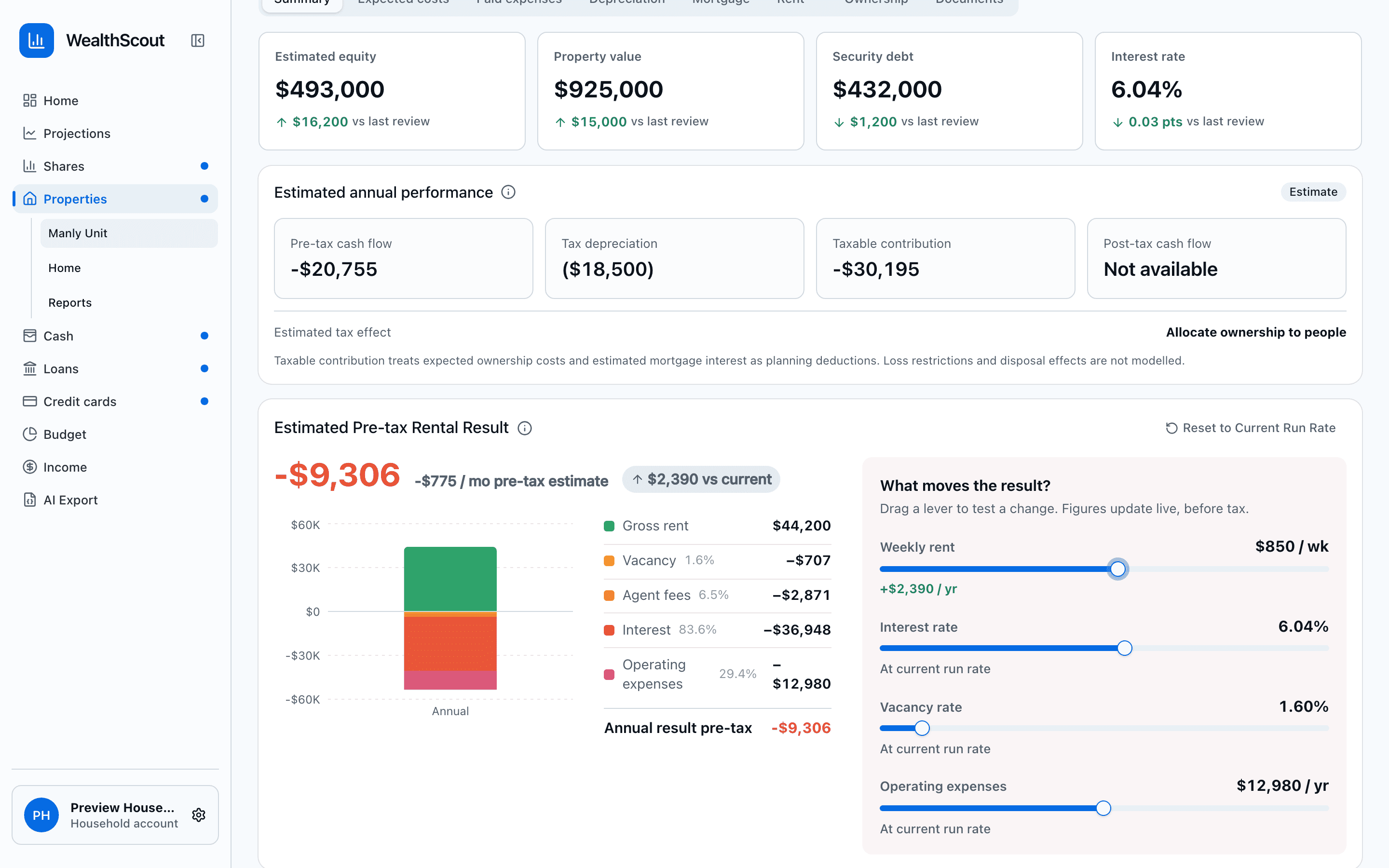The image size is (1389, 868).
Task: Open the AI Export page
Action: [115, 500]
